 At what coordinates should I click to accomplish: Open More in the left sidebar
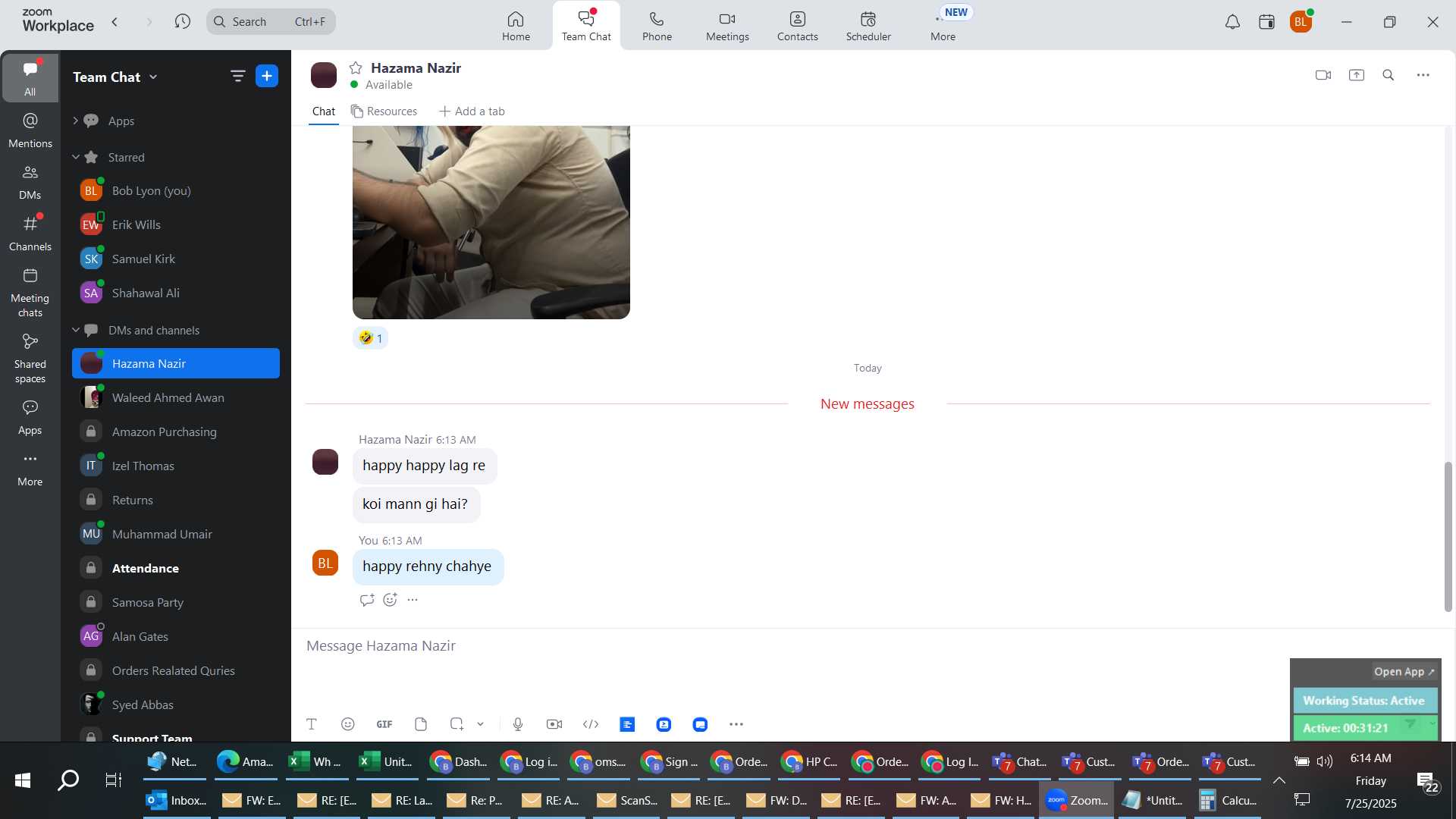pos(30,469)
